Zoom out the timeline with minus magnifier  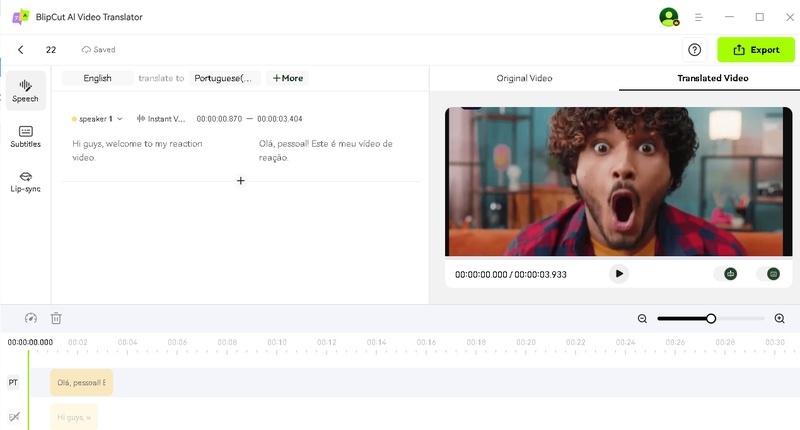[643, 318]
